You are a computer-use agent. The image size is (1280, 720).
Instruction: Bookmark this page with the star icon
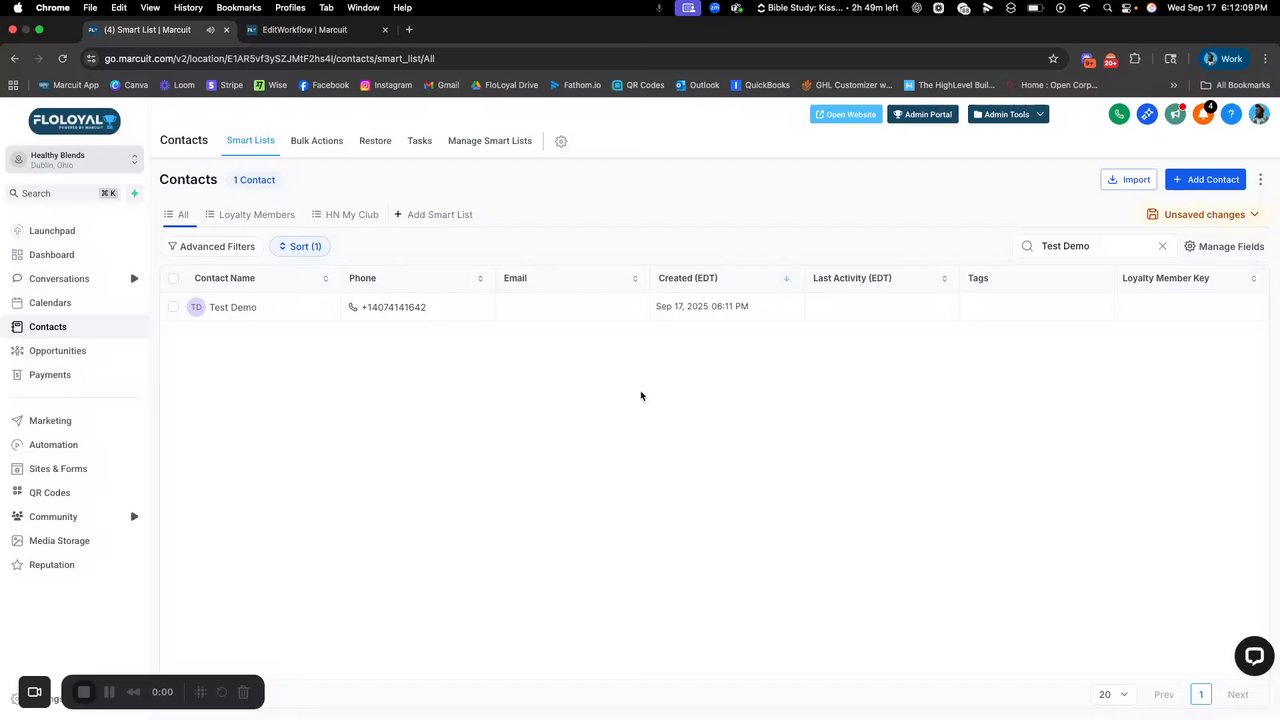pyautogui.click(x=1053, y=58)
